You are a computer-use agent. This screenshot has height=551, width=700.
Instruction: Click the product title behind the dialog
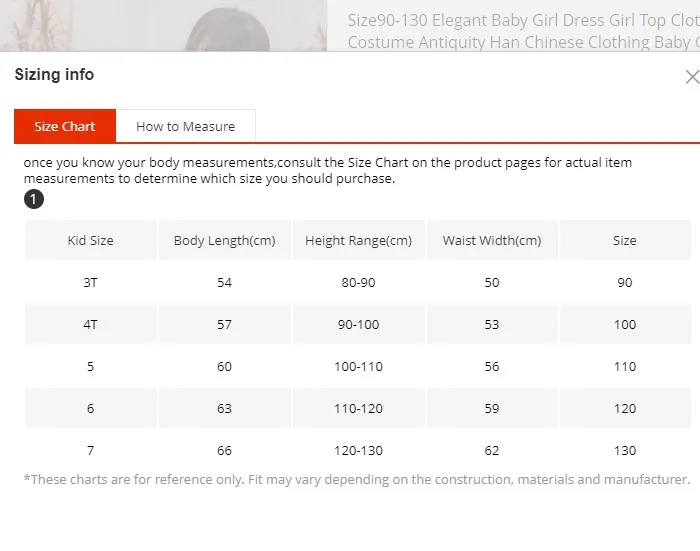(523, 31)
